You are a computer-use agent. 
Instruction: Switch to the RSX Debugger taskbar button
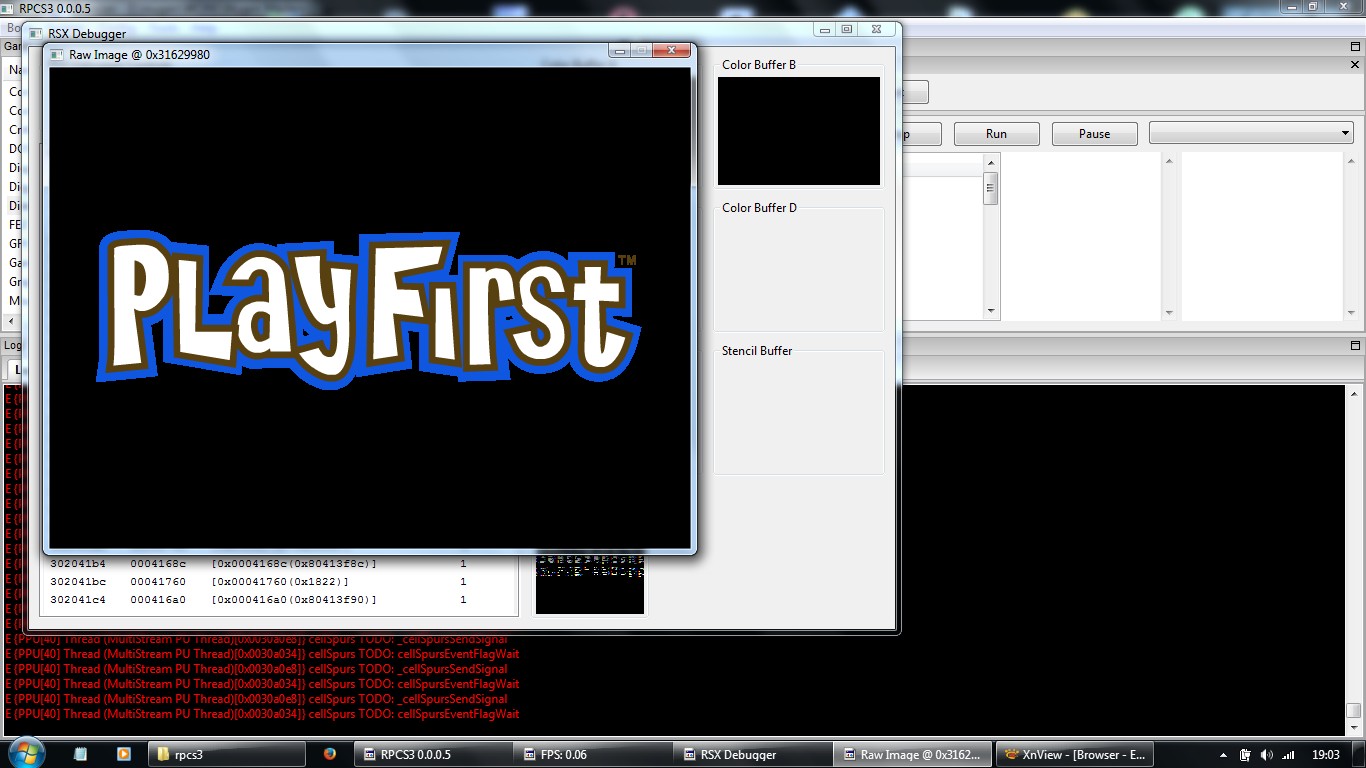click(752, 754)
